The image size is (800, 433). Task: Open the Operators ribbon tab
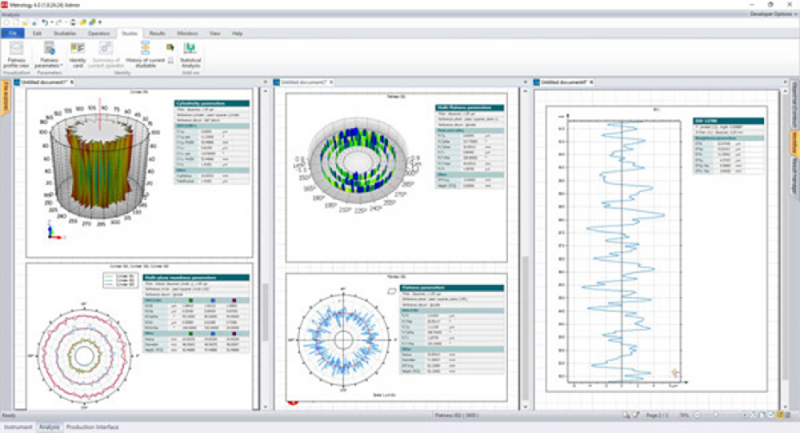click(x=99, y=33)
